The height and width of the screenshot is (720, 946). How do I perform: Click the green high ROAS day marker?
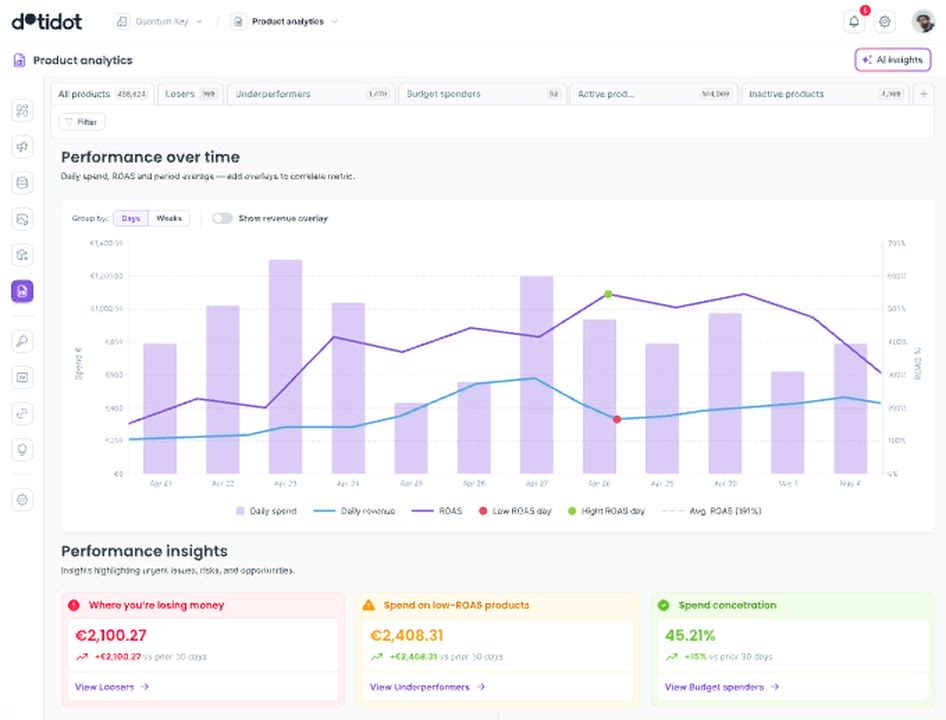point(608,295)
